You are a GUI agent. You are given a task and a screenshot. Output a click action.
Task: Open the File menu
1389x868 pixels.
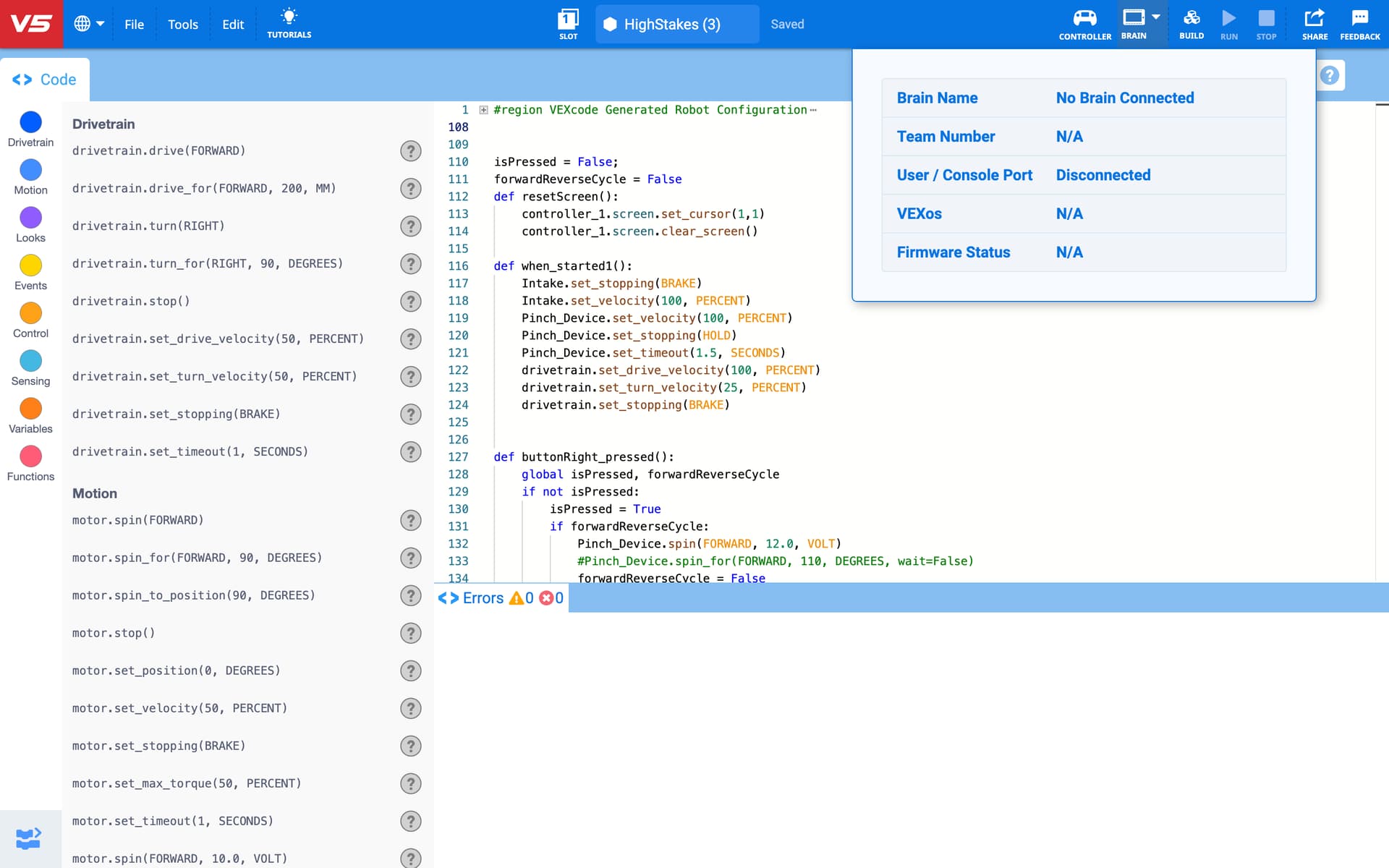click(x=134, y=24)
